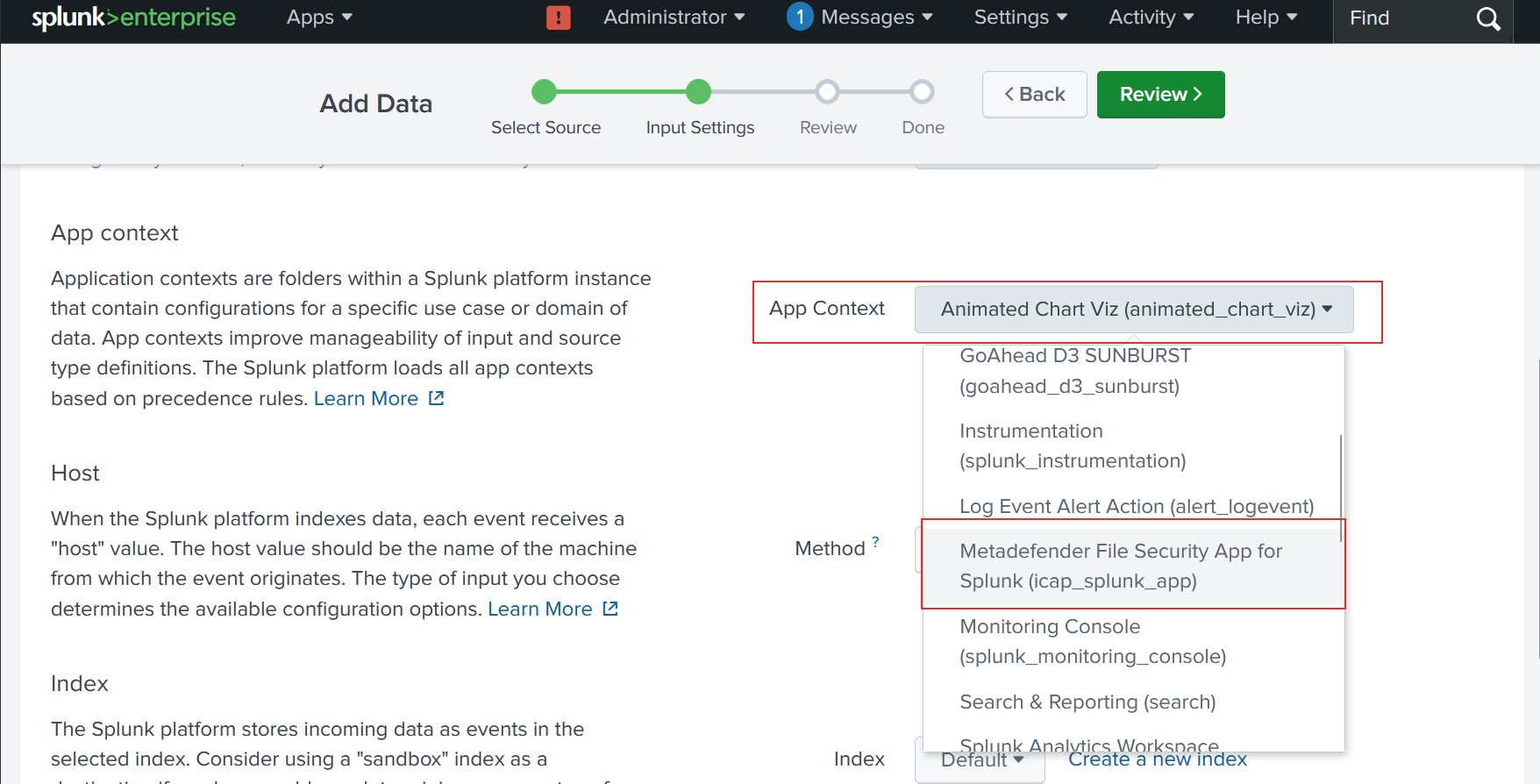Click the magnifier search icon
The width and height of the screenshot is (1540, 784).
click(x=1488, y=18)
